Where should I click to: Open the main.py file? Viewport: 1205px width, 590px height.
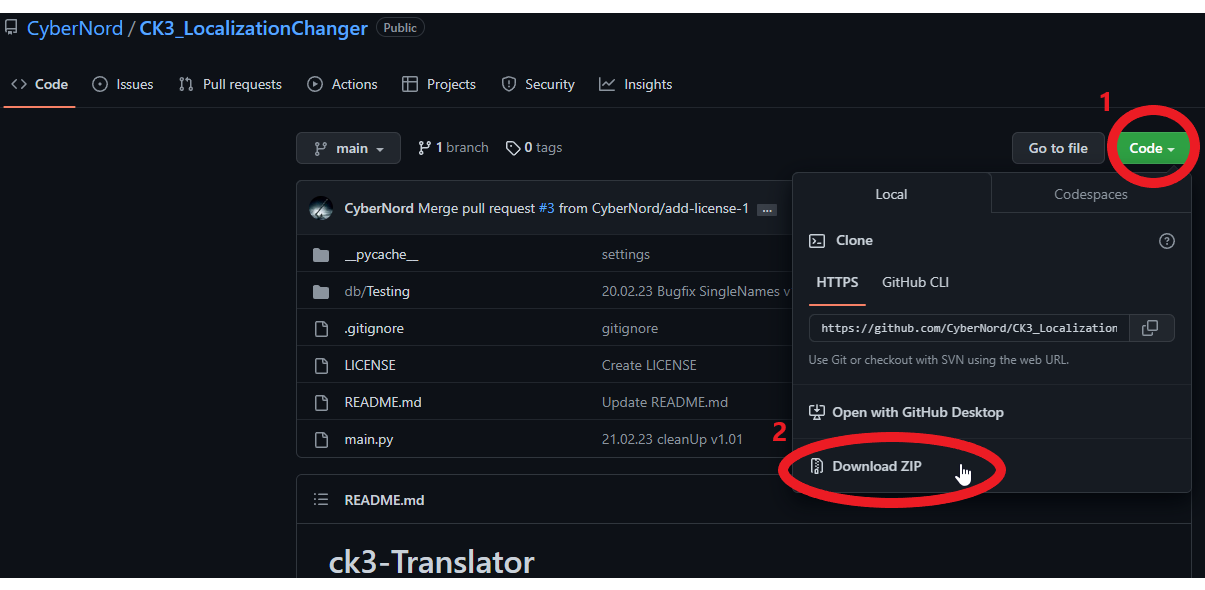(369, 438)
